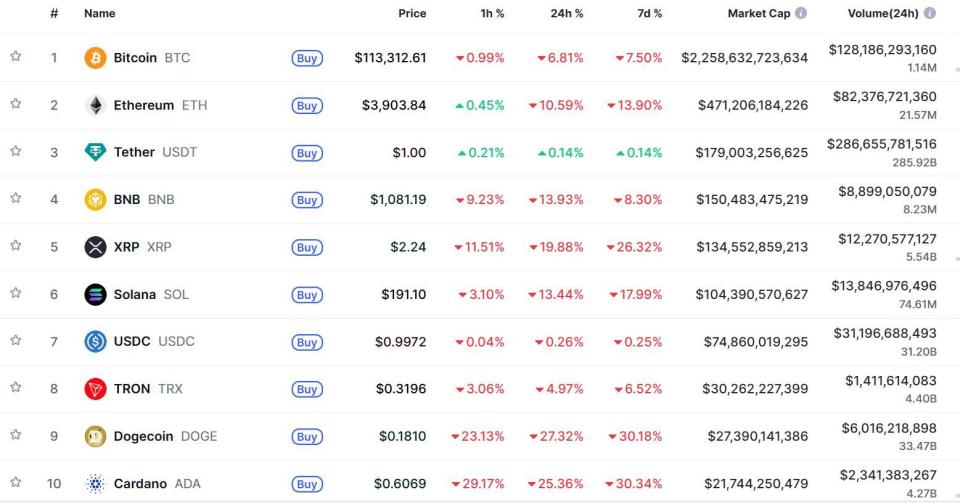Click the XRP logo icon

95,247
